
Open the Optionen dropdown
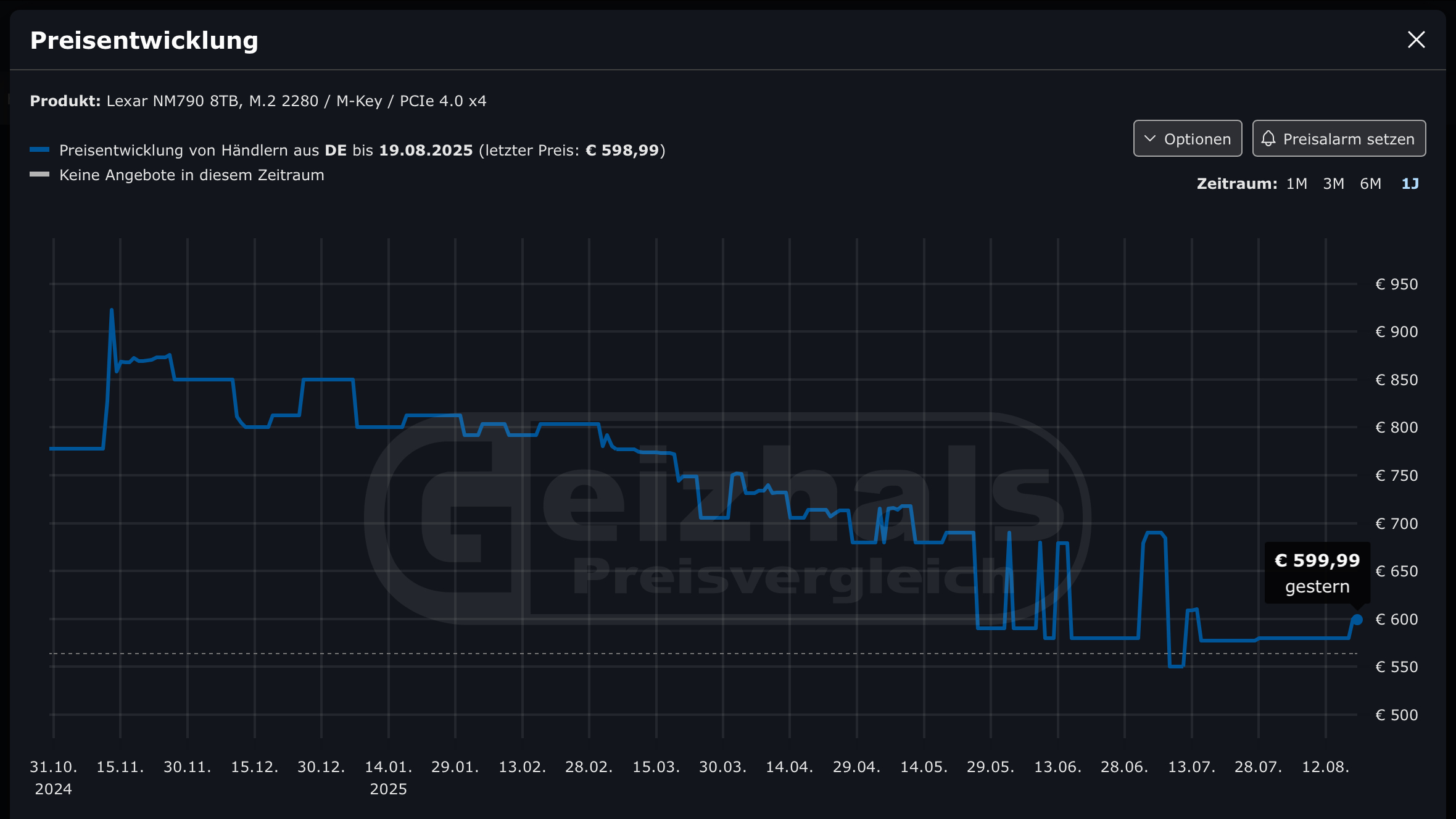point(1187,139)
